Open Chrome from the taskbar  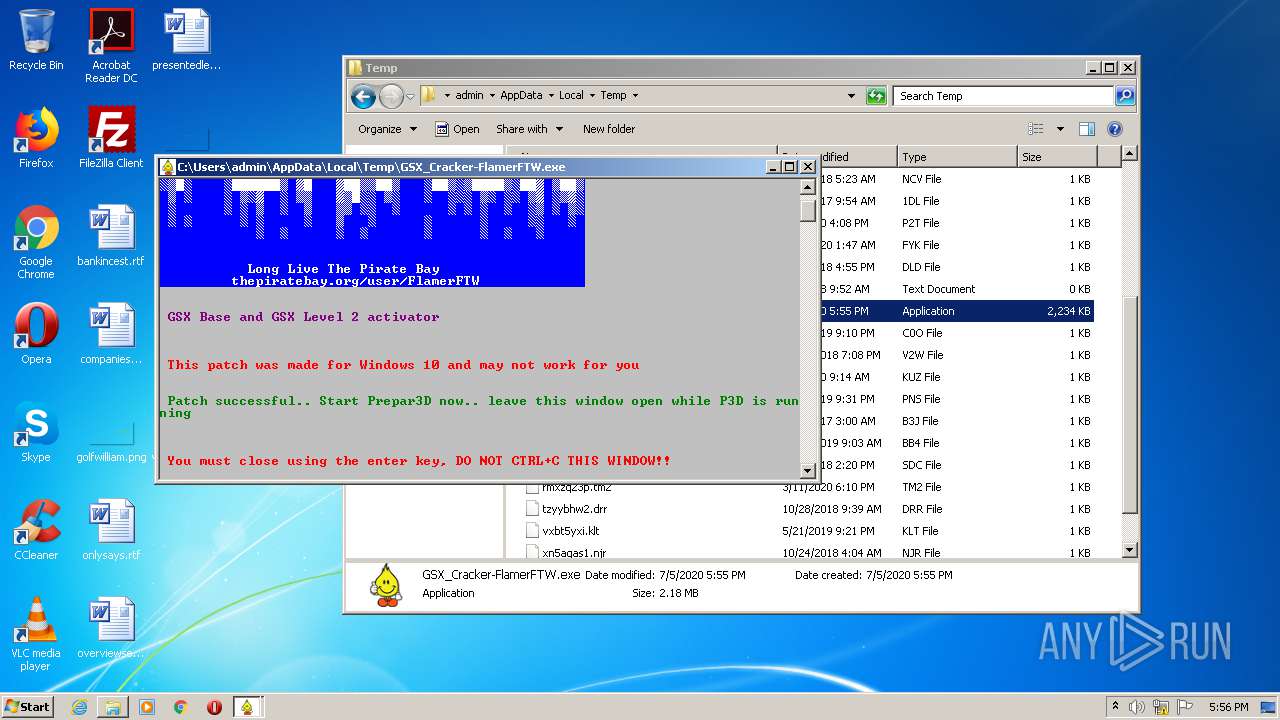[181, 707]
